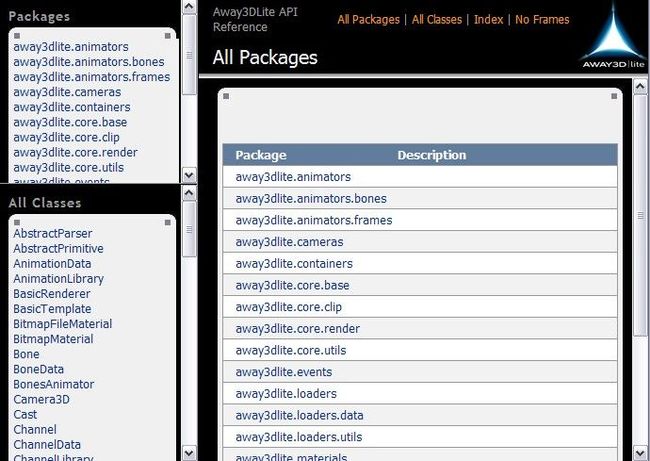Open away3dlite.animators.frames in the package table

tap(314, 220)
